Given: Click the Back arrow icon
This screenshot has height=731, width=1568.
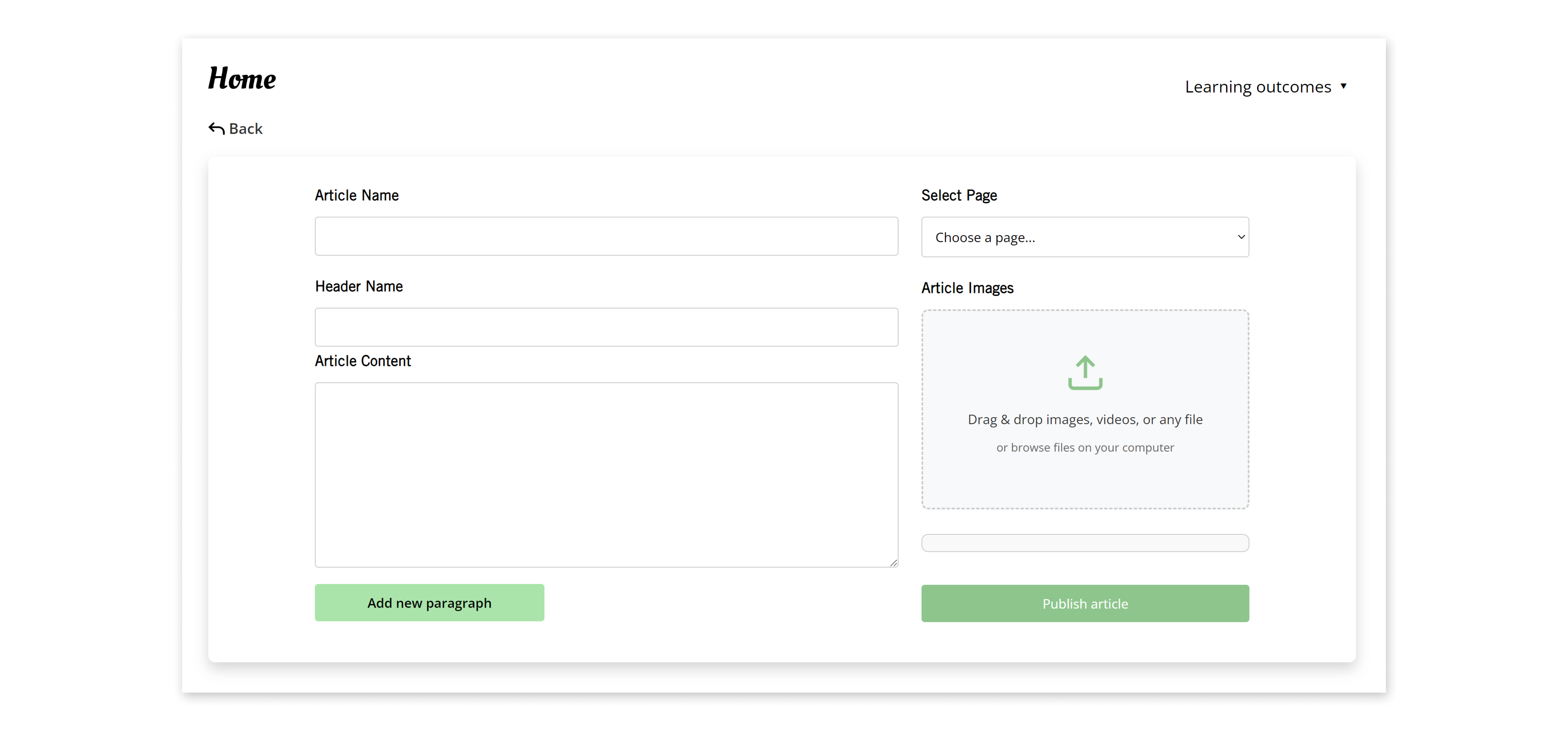Looking at the screenshot, I should [x=216, y=128].
